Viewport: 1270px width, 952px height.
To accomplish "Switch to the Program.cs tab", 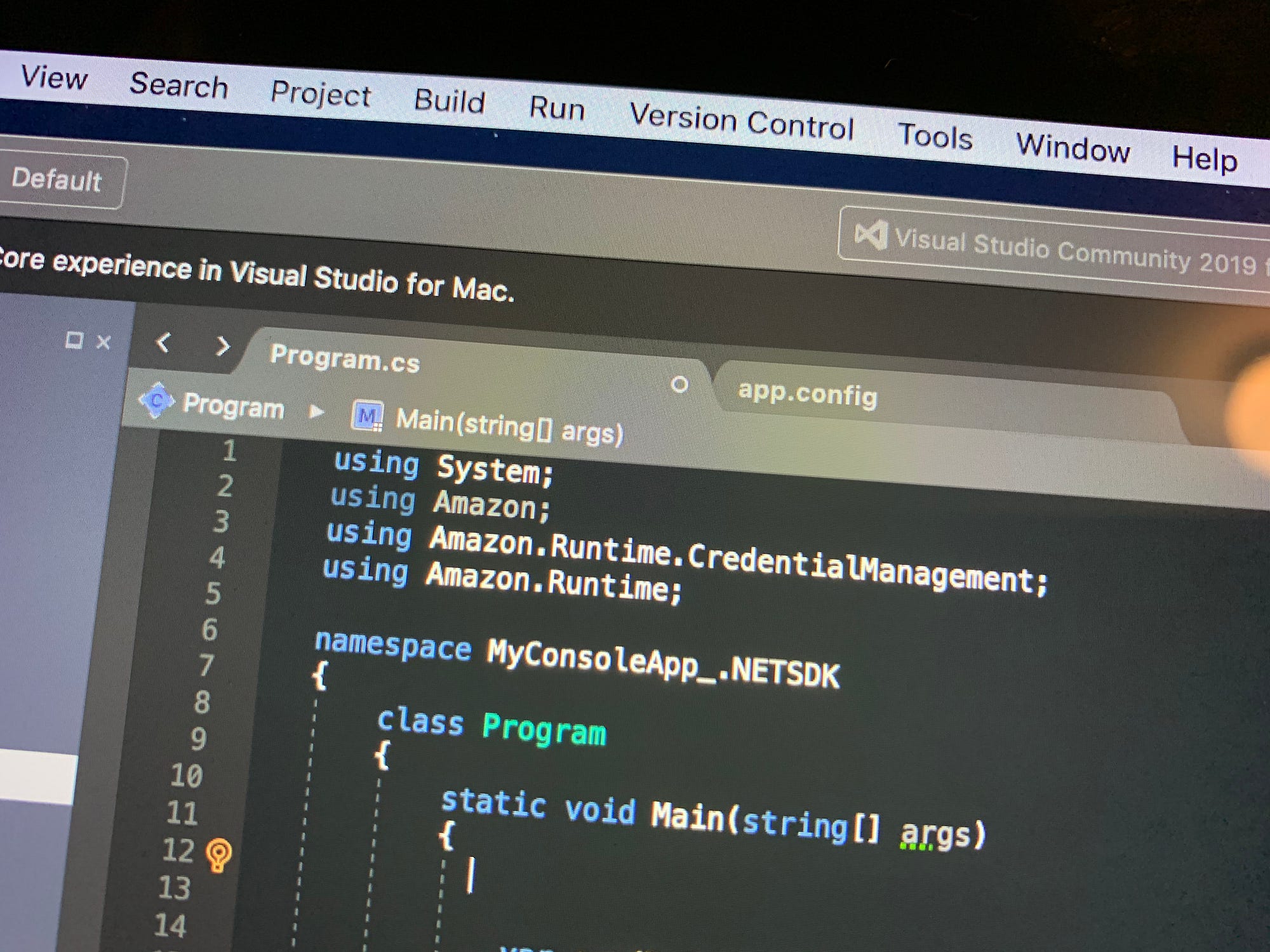I will tap(345, 359).
